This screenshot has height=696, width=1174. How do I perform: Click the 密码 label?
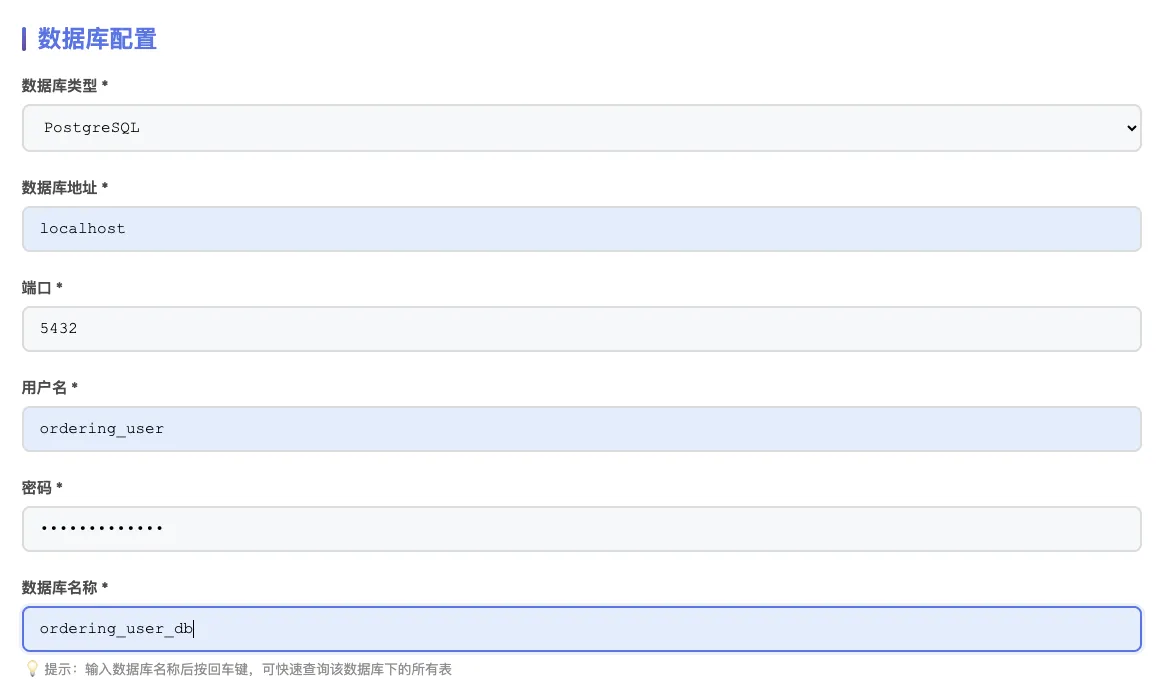point(37,487)
